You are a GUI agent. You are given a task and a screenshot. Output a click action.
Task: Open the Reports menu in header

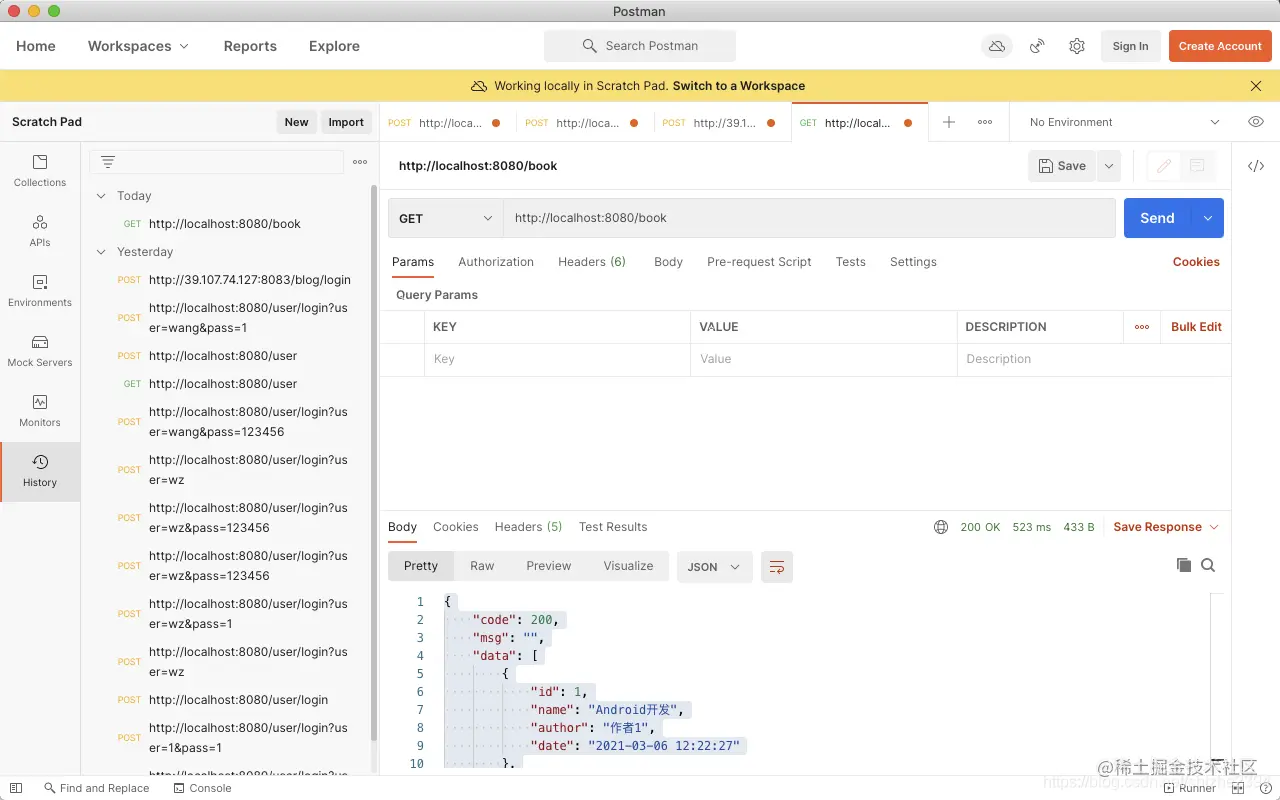(250, 46)
